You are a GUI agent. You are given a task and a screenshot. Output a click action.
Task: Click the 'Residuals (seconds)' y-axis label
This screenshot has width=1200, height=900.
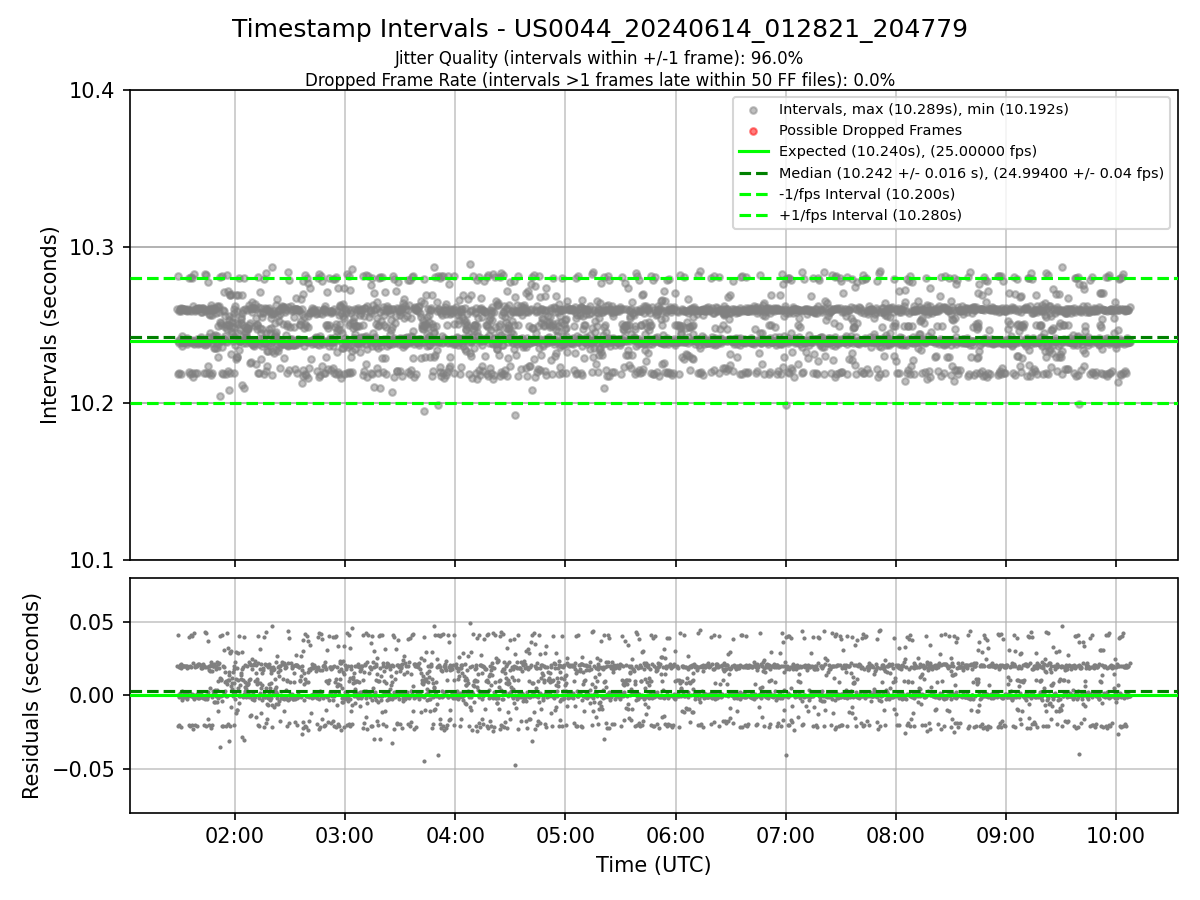click(31, 696)
